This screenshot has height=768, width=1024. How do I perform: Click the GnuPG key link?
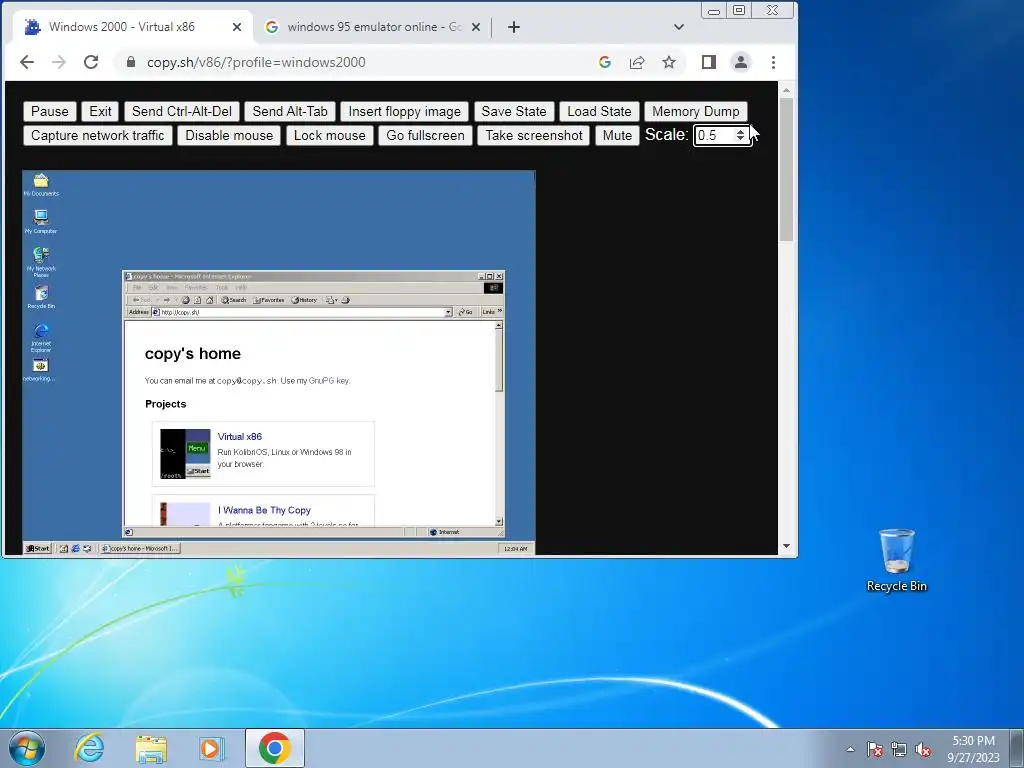pos(329,381)
